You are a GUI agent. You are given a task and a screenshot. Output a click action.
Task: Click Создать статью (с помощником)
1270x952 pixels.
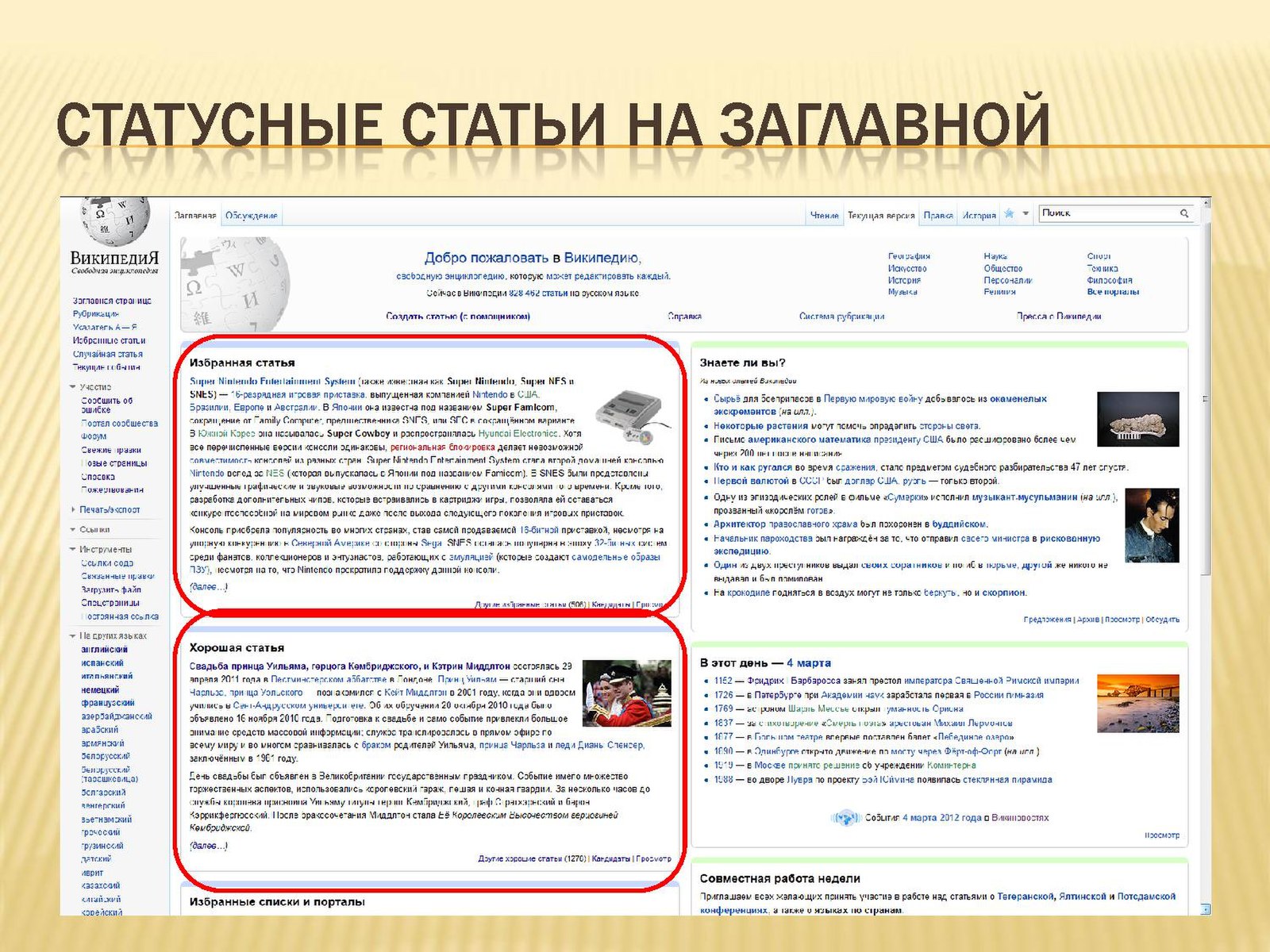(x=458, y=316)
